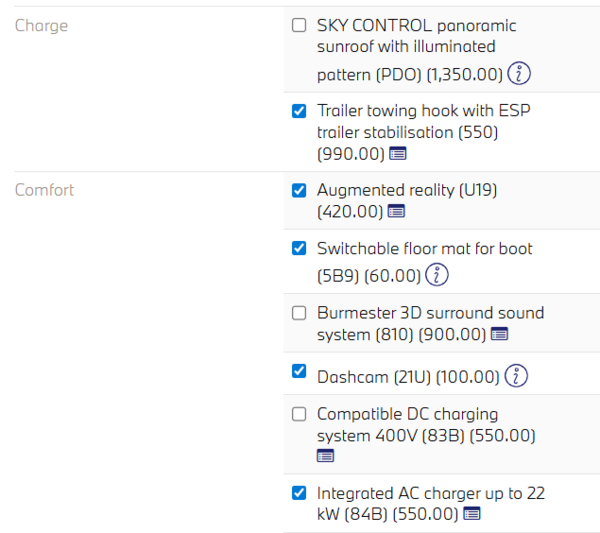Open details icon for Integrated AC charger

(472, 514)
